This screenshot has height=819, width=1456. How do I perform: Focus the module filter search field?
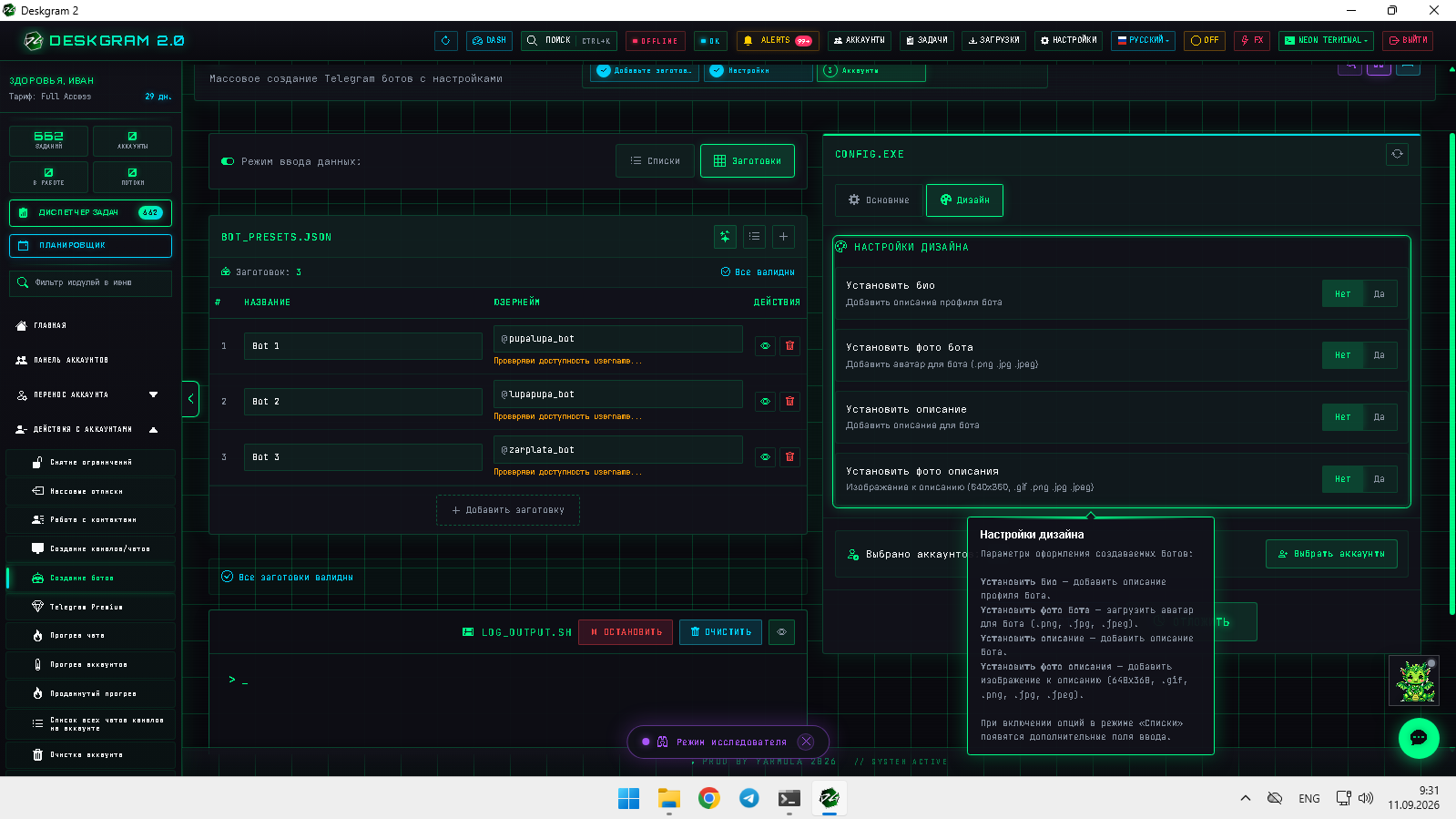pyautogui.click(x=90, y=283)
